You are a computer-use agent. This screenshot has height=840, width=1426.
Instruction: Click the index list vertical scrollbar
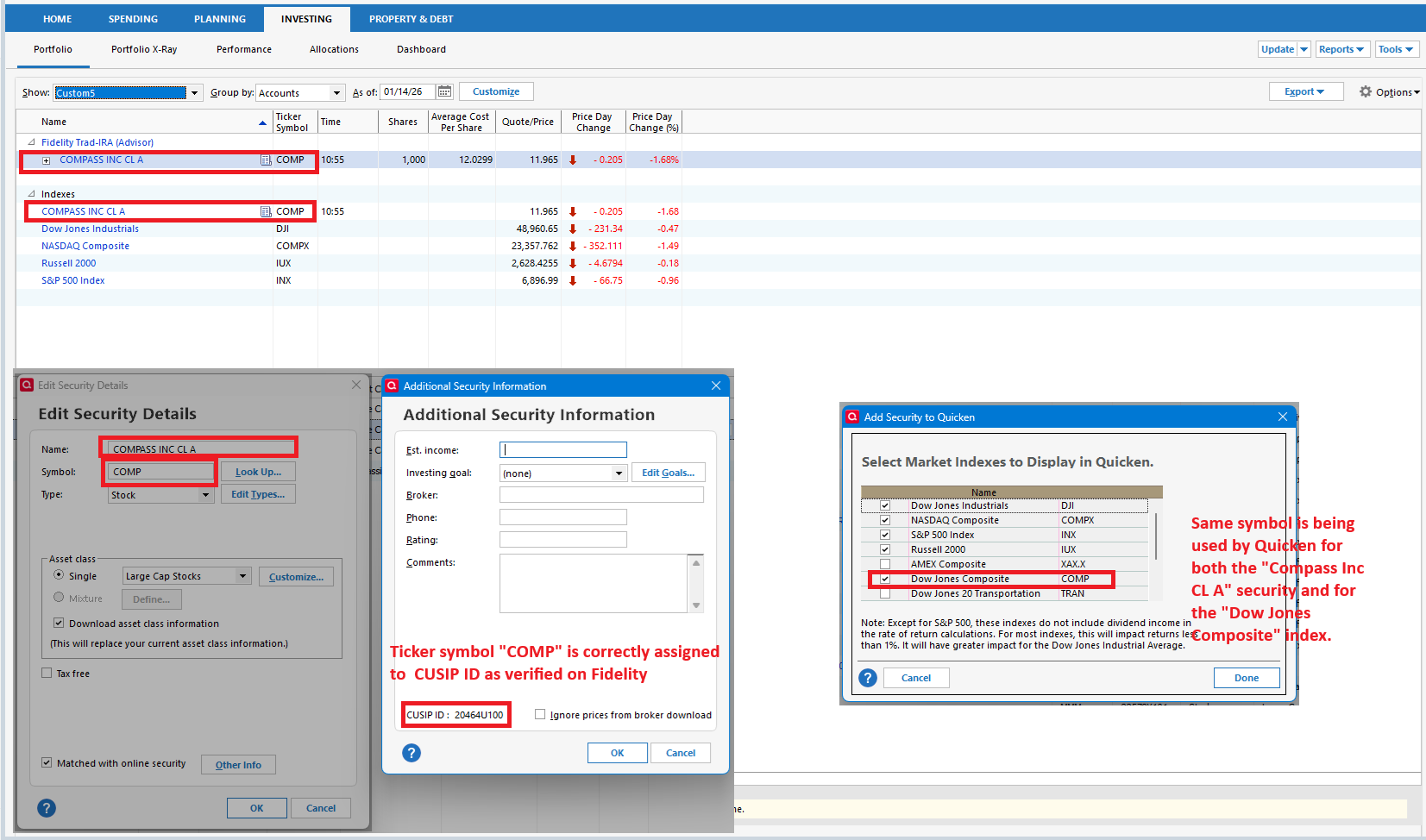pyautogui.click(x=1156, y=536)
